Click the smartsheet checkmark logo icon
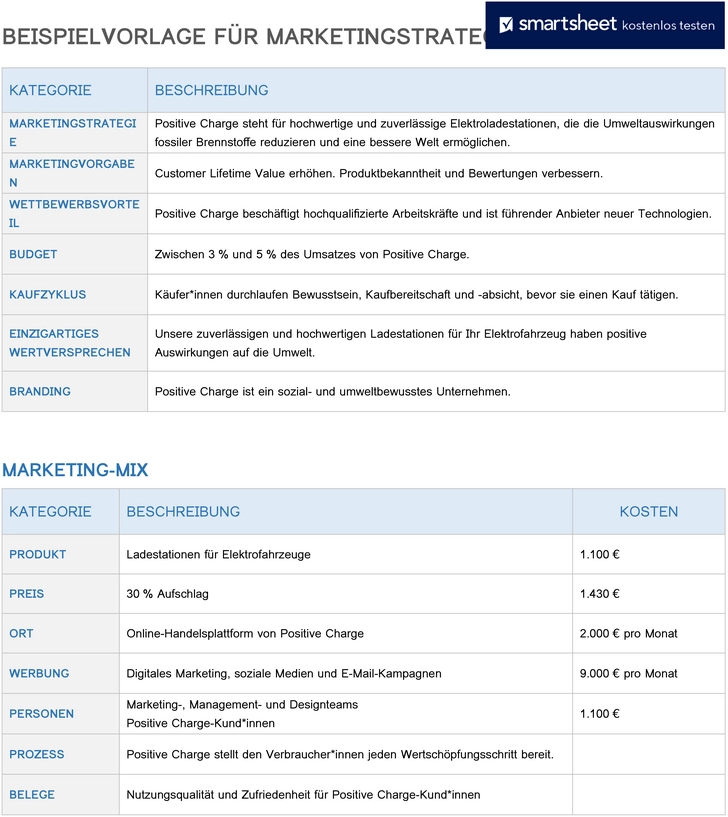This screenshot has width=728, height=817. [x=505, y=24]
